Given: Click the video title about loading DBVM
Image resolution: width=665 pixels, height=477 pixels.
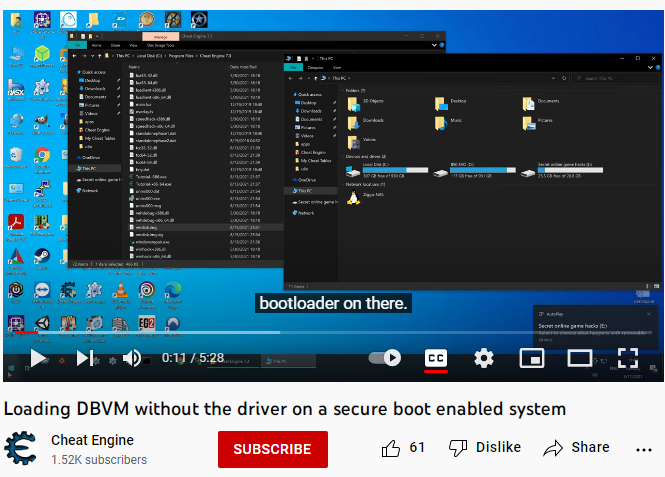Looking at the screenshot, I should tap(285, 408).
